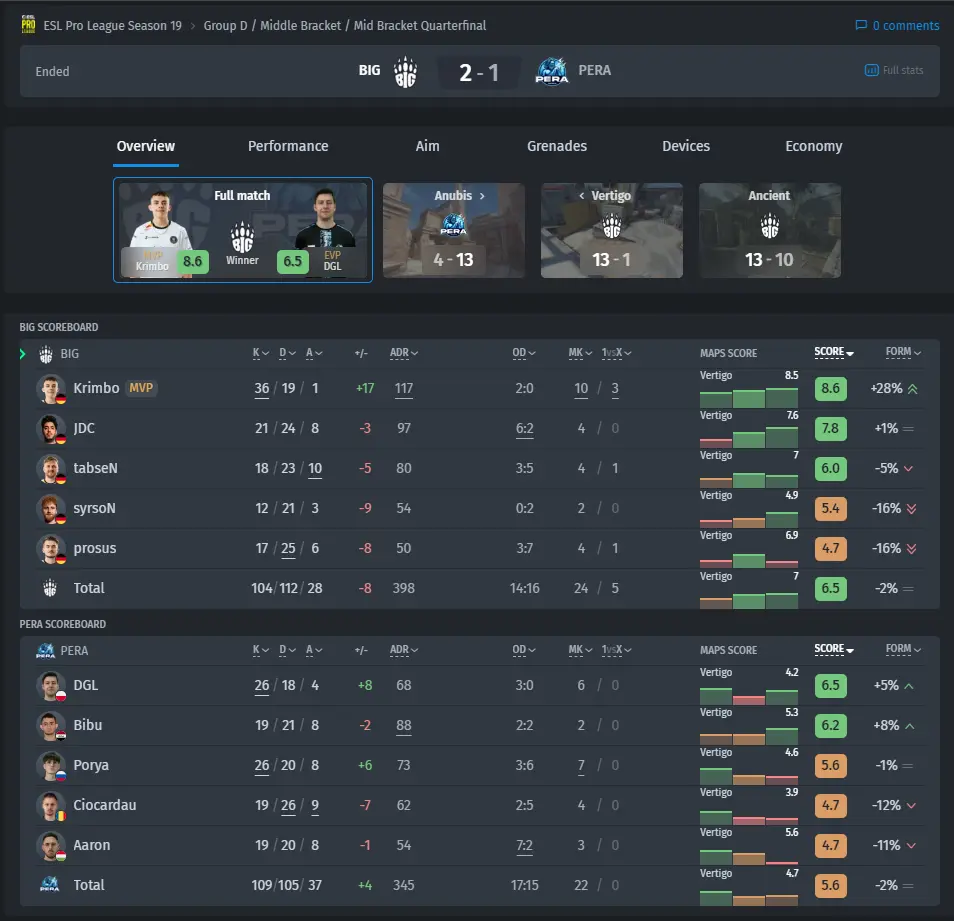954x921 pixels.
Task: Click Porya's +6 plus-minus value
Action: click(x=365, y=765)
